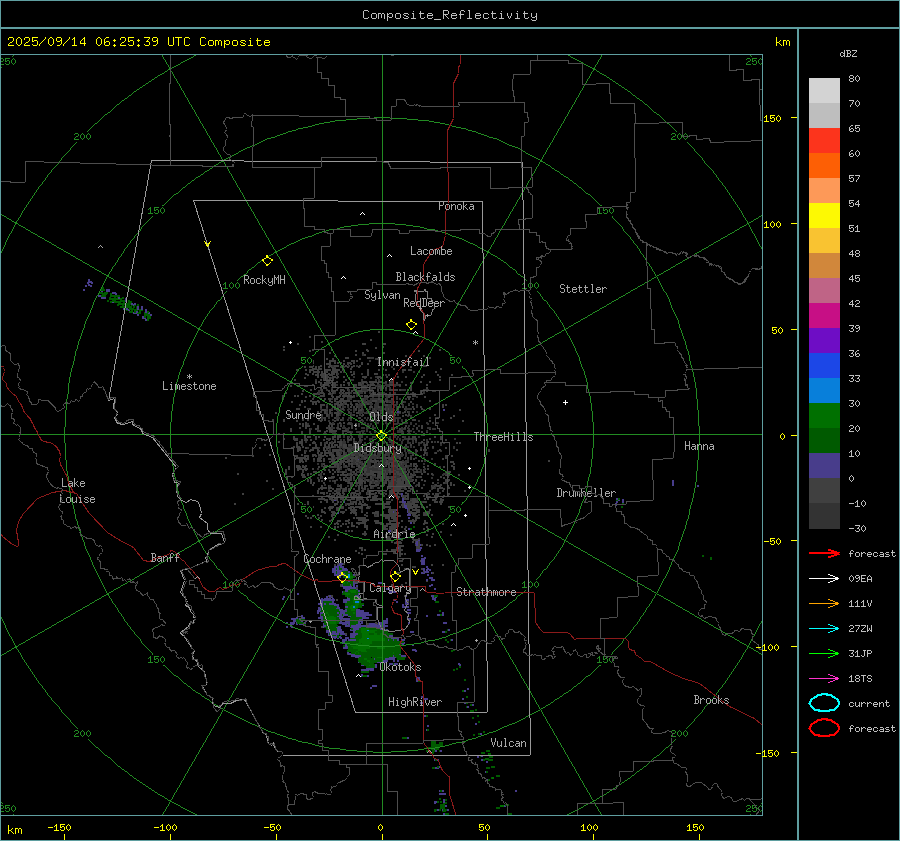Click the yellow diamond marker at RockyMH
The height and width of the screenshot is (841, 900).
click(267, 261)
